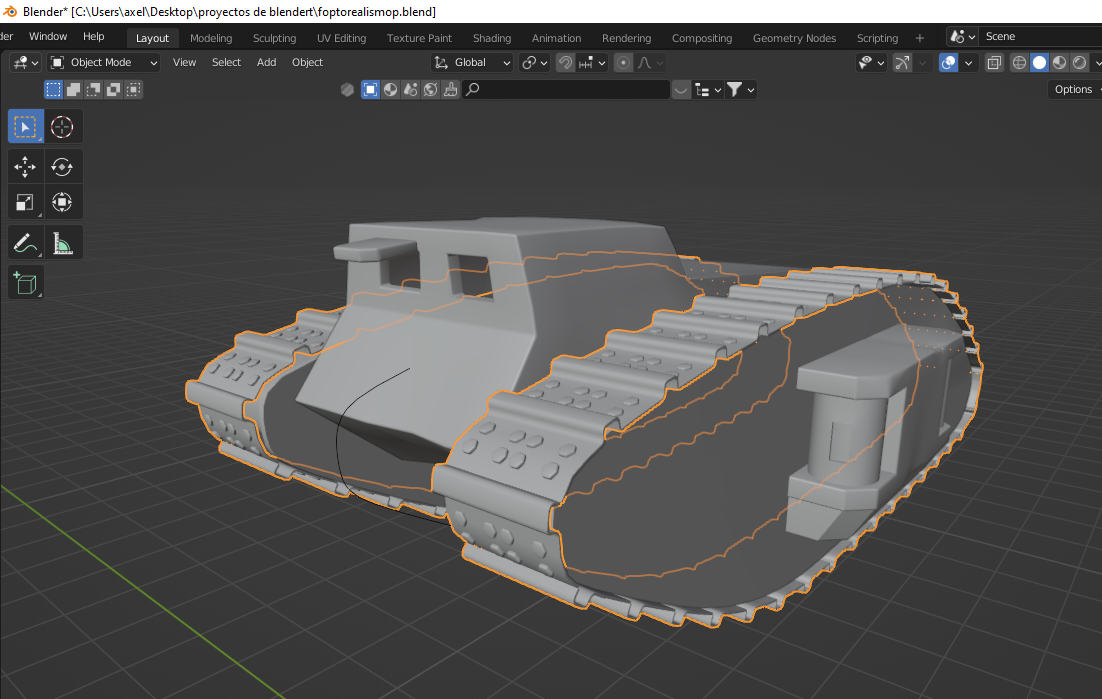The width and height of the screenshot is (1102, 699).
Task: Expand the gizmo options arrow
Action: (922, 63)
